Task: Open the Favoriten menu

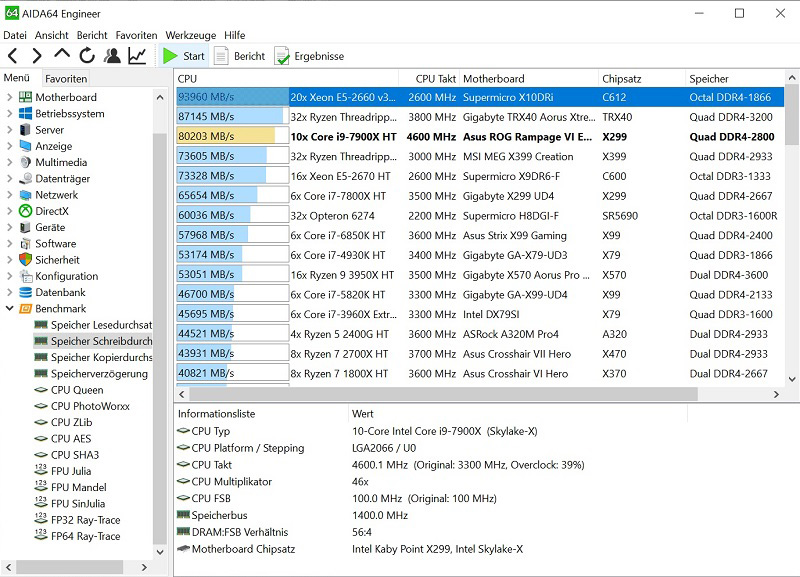Action: pos(136,35)
